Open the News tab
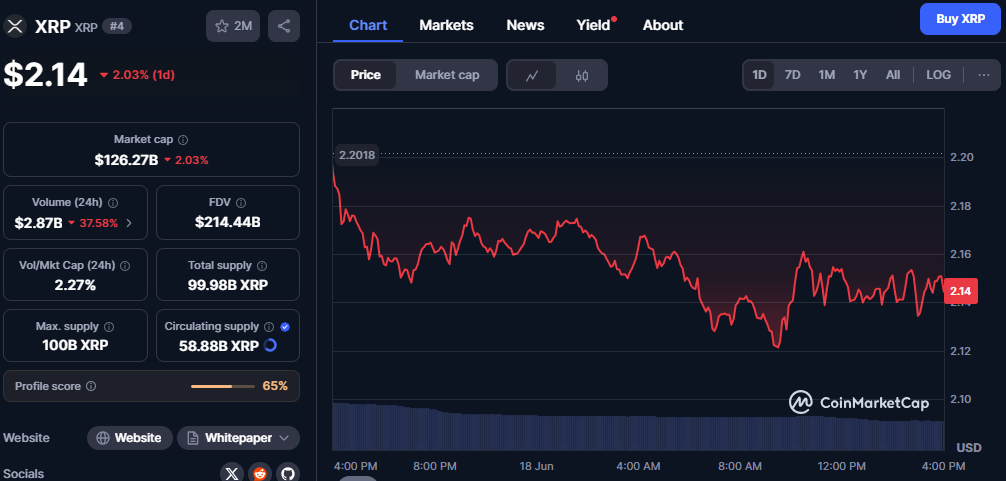The image size is (1006, 481). (525, 25)
